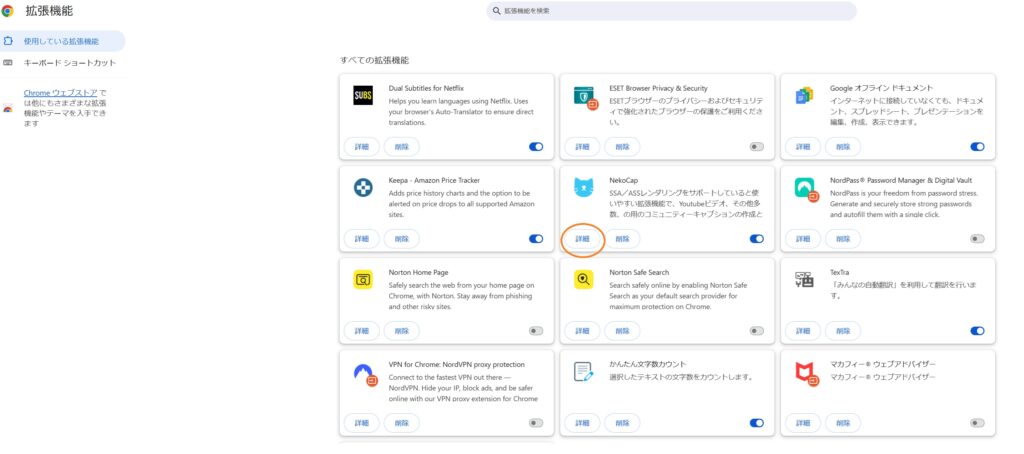Click 削除 for Dual Subtitles for Netflix
This screenshot has height=454, width=1024.
[402, 147]
